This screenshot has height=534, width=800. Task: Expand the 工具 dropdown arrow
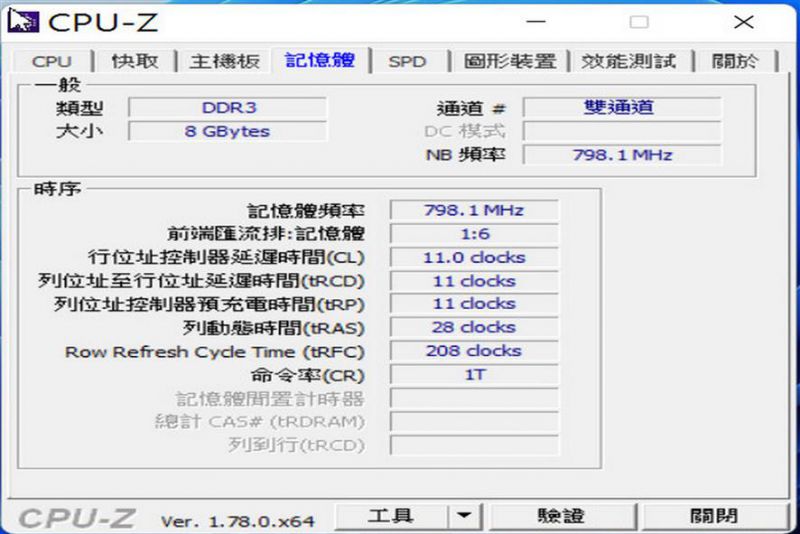[x=464, y=516]
